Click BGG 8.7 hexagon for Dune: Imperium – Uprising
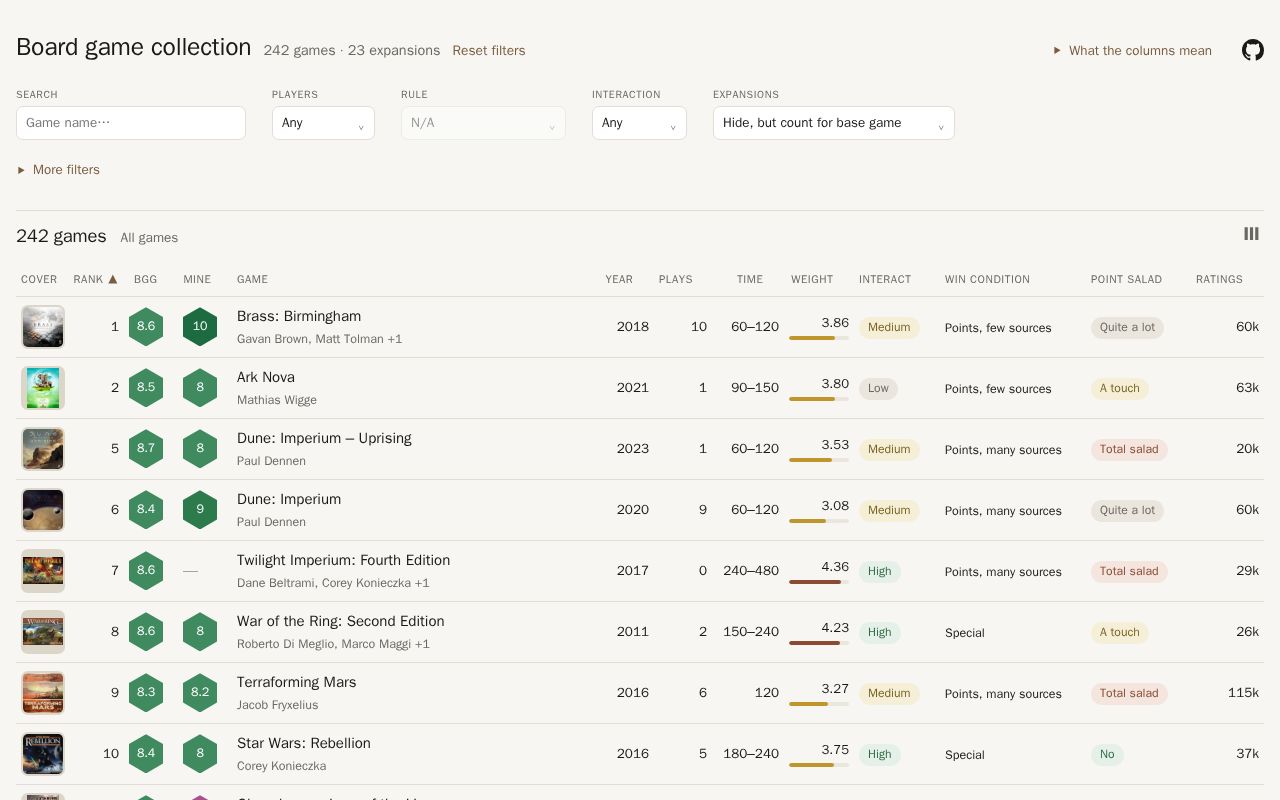Viewport: 1280px width, 800px height. coord(146,449)
